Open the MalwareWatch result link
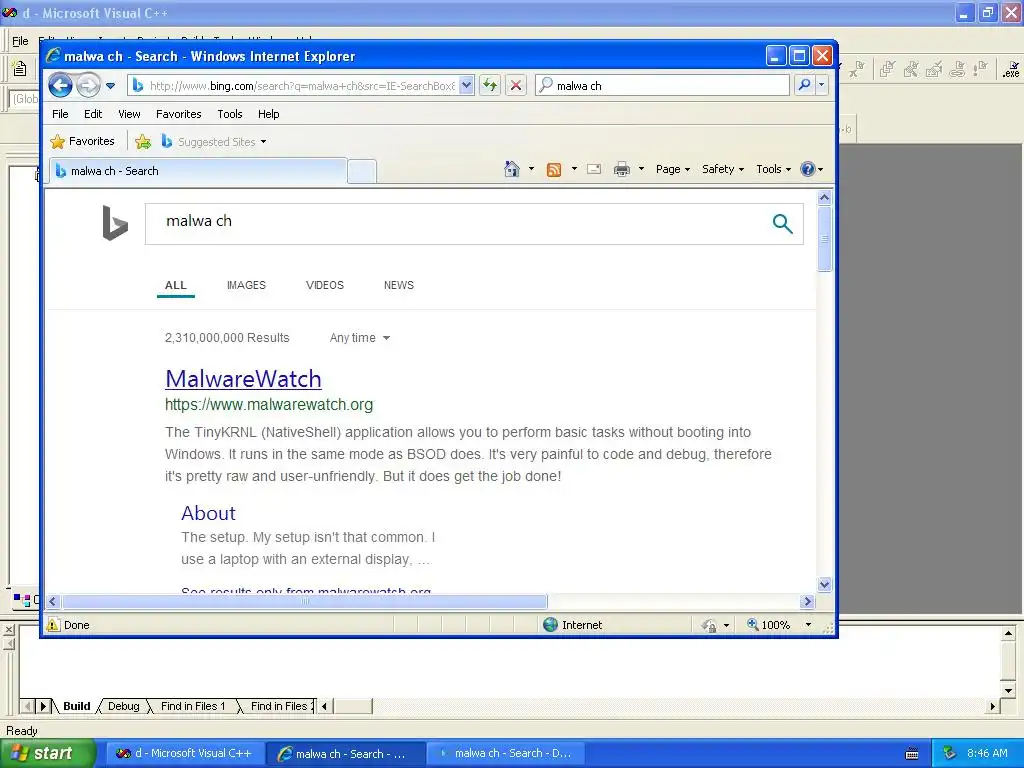 pos(243,379)
